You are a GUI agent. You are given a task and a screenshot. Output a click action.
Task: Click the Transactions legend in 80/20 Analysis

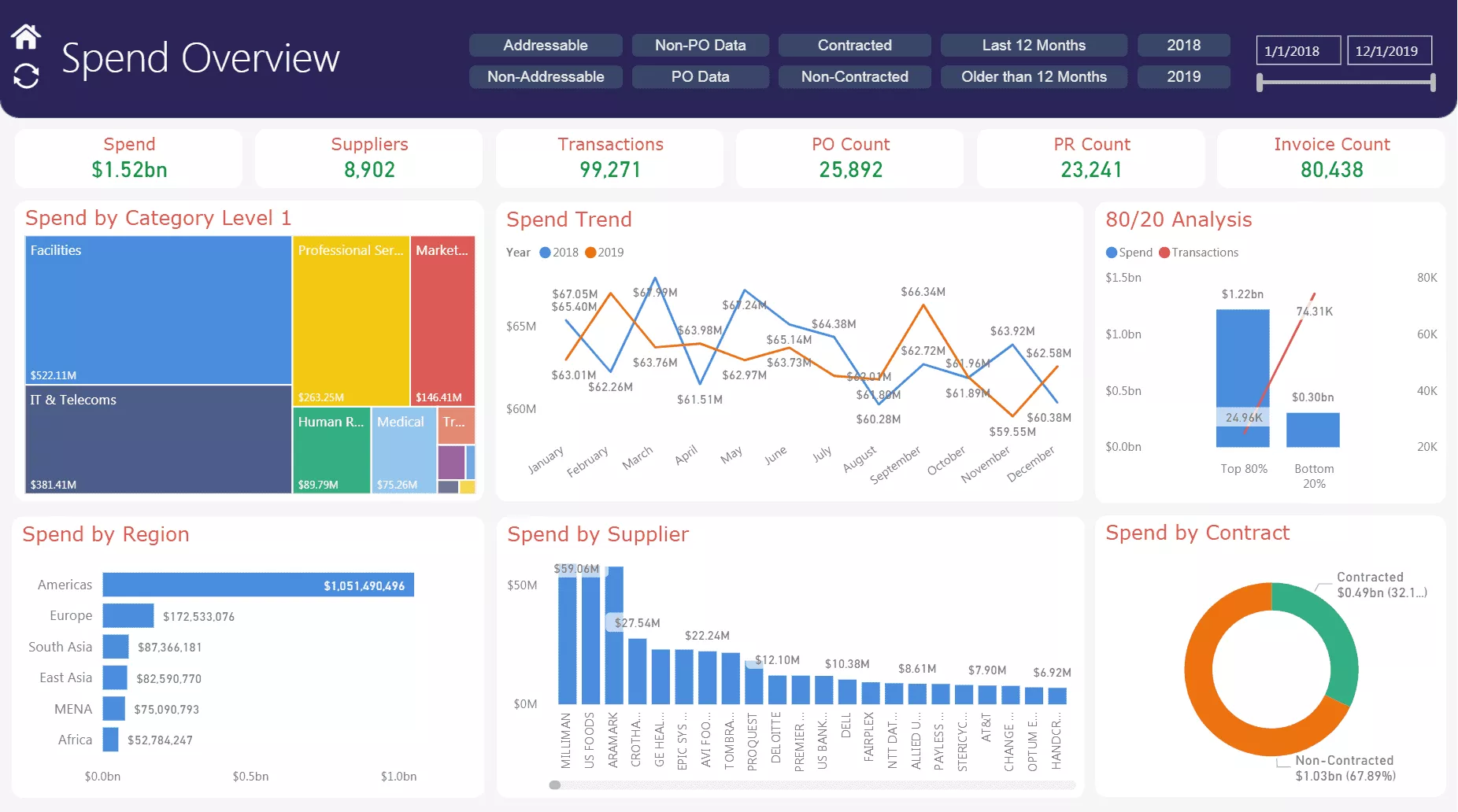tap(1197, 252)
